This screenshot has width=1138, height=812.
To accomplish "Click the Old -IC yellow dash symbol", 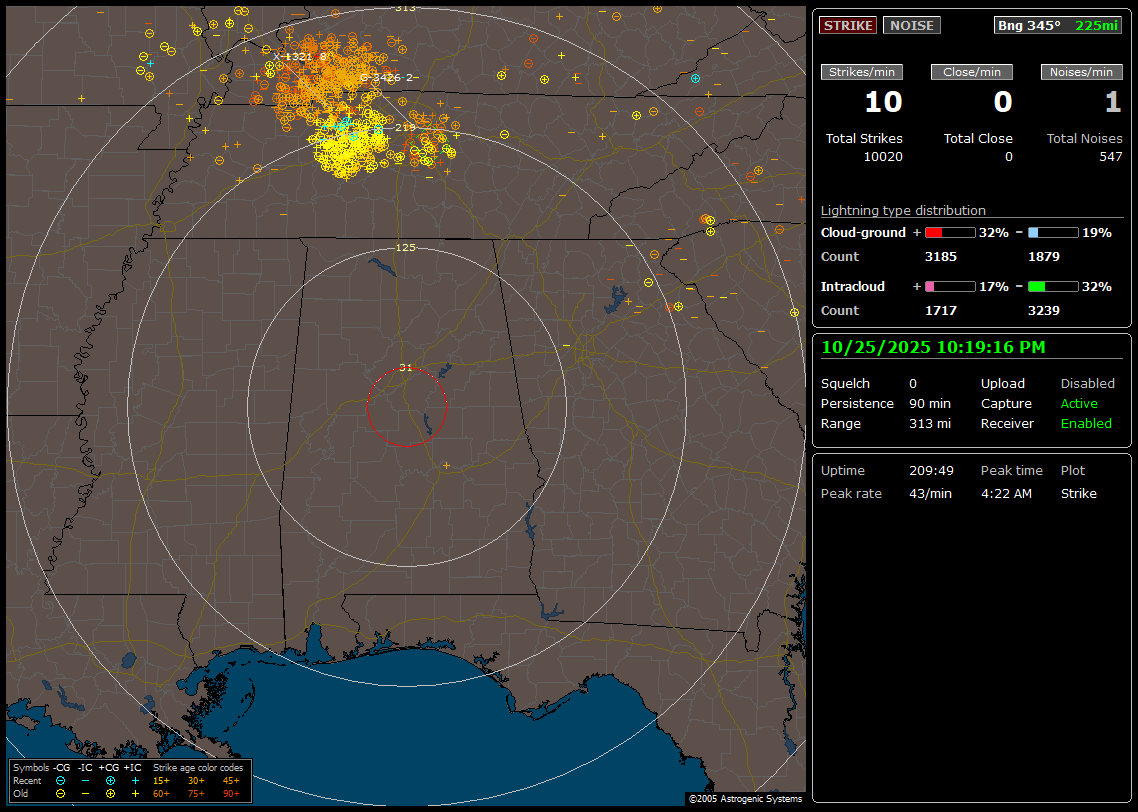I will click(x=85, y=793).
